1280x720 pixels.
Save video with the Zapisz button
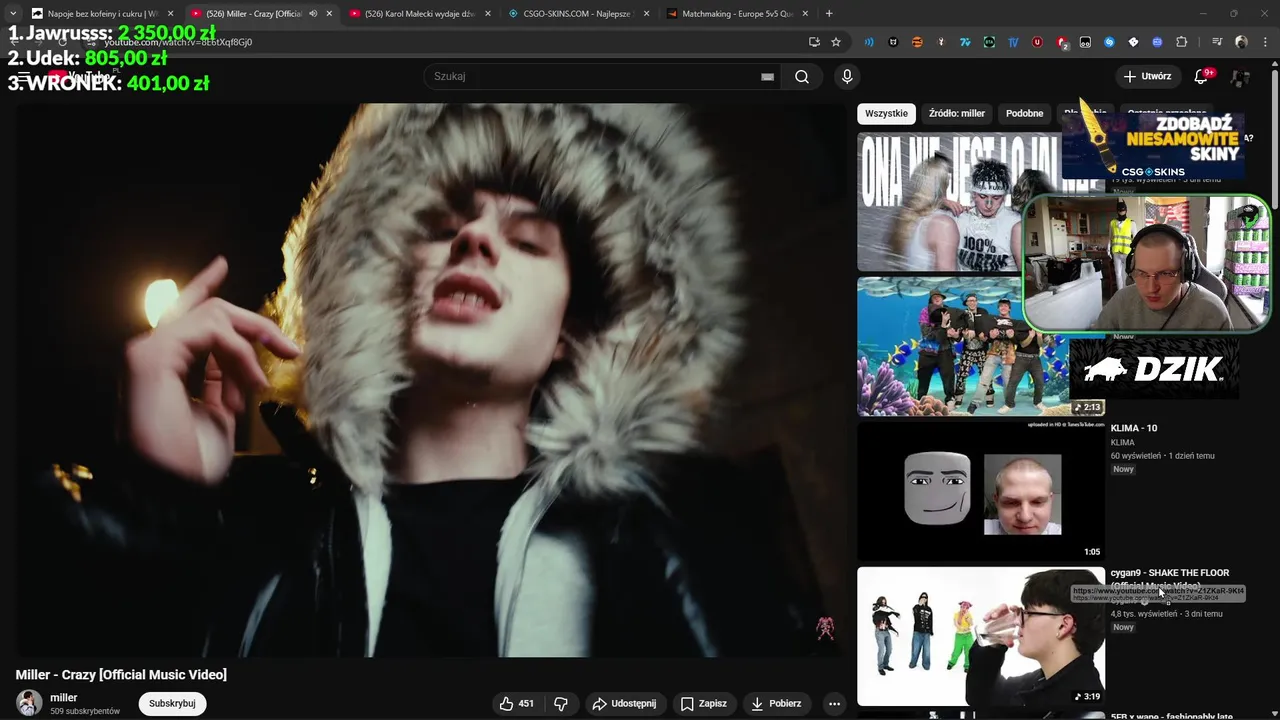[x=703, y=704]
